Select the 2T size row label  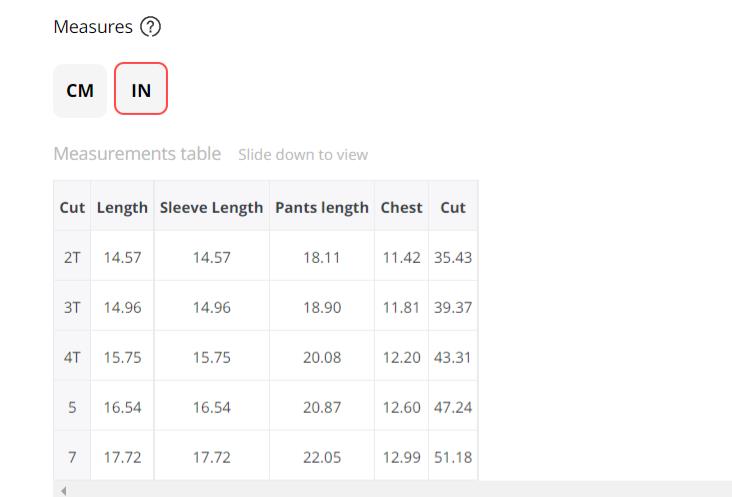(72, 257)
